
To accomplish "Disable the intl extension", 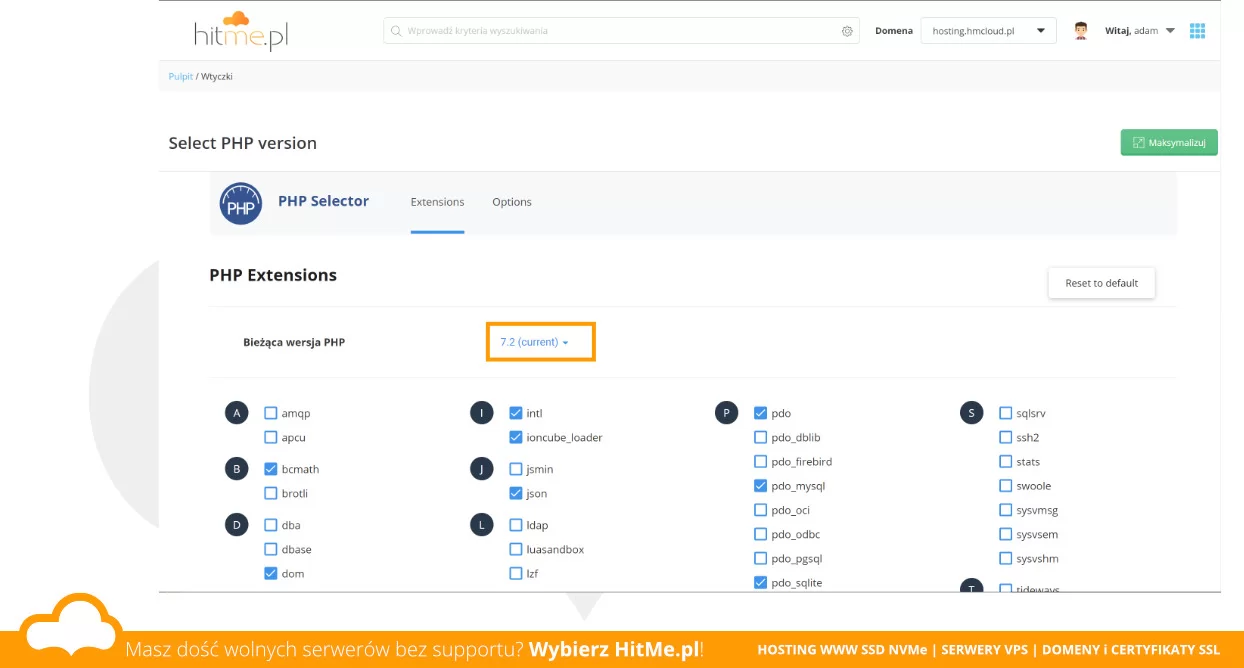I will click(516, 413).
